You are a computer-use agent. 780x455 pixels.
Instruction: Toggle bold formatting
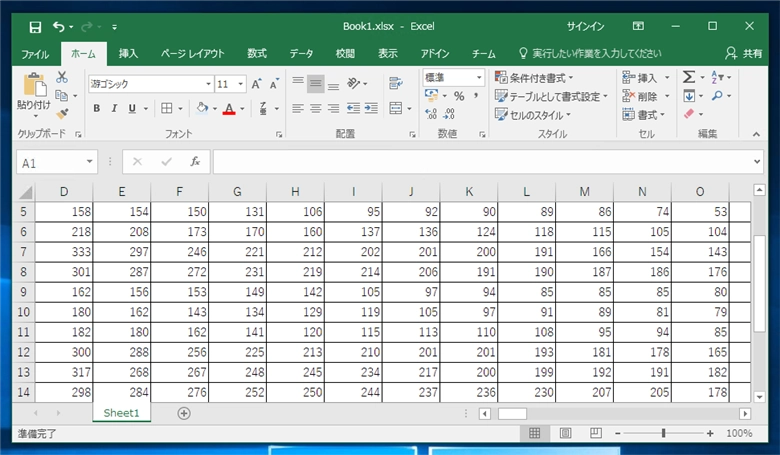click(x=97, y=108)
